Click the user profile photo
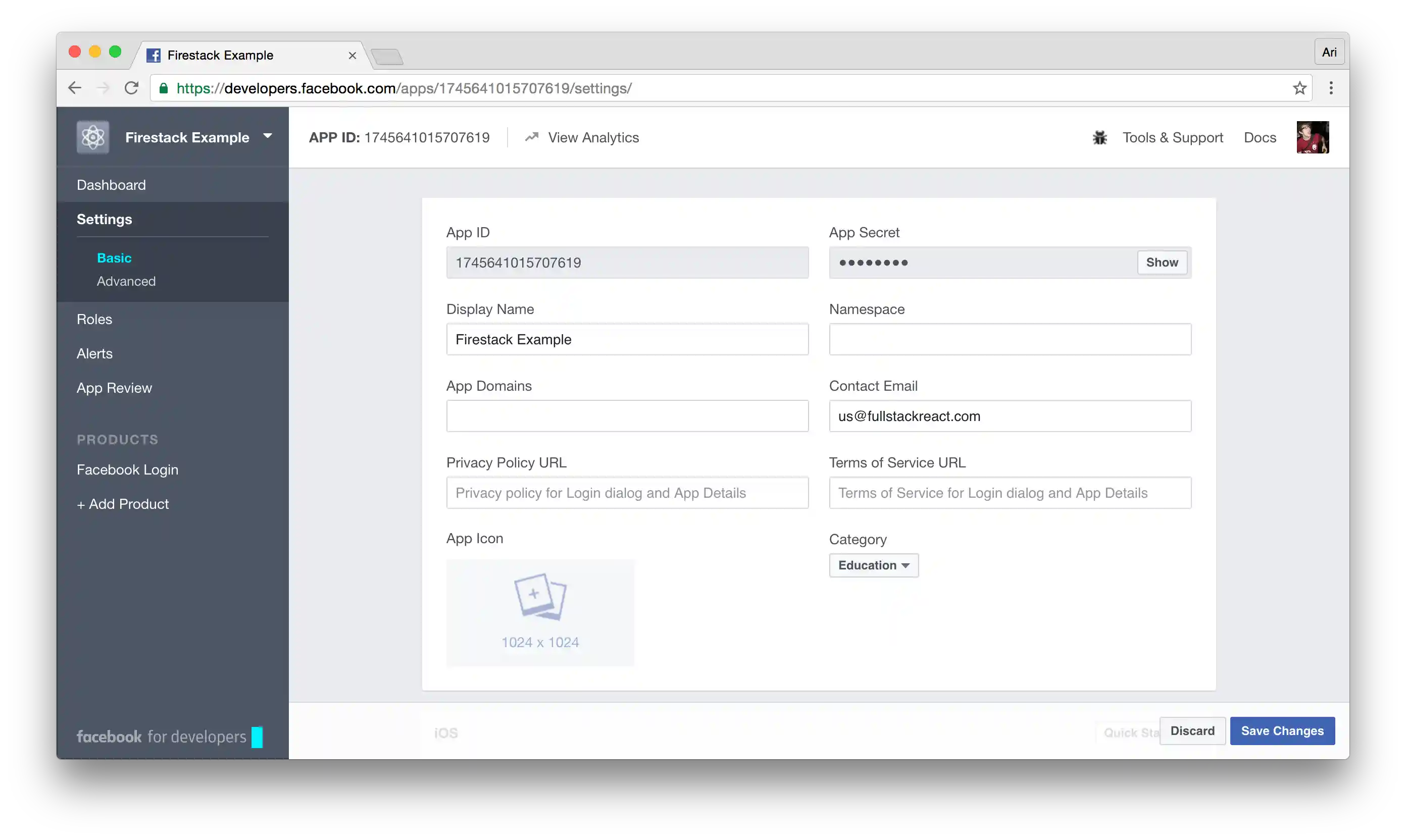The image size is (1406, 840). click(1312, 137)
